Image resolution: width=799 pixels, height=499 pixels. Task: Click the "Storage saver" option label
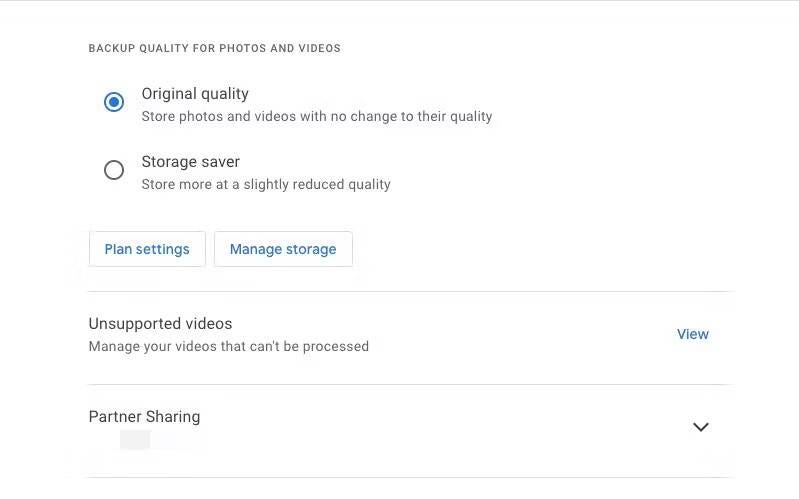pyautogui.click(x=190, y=162)
